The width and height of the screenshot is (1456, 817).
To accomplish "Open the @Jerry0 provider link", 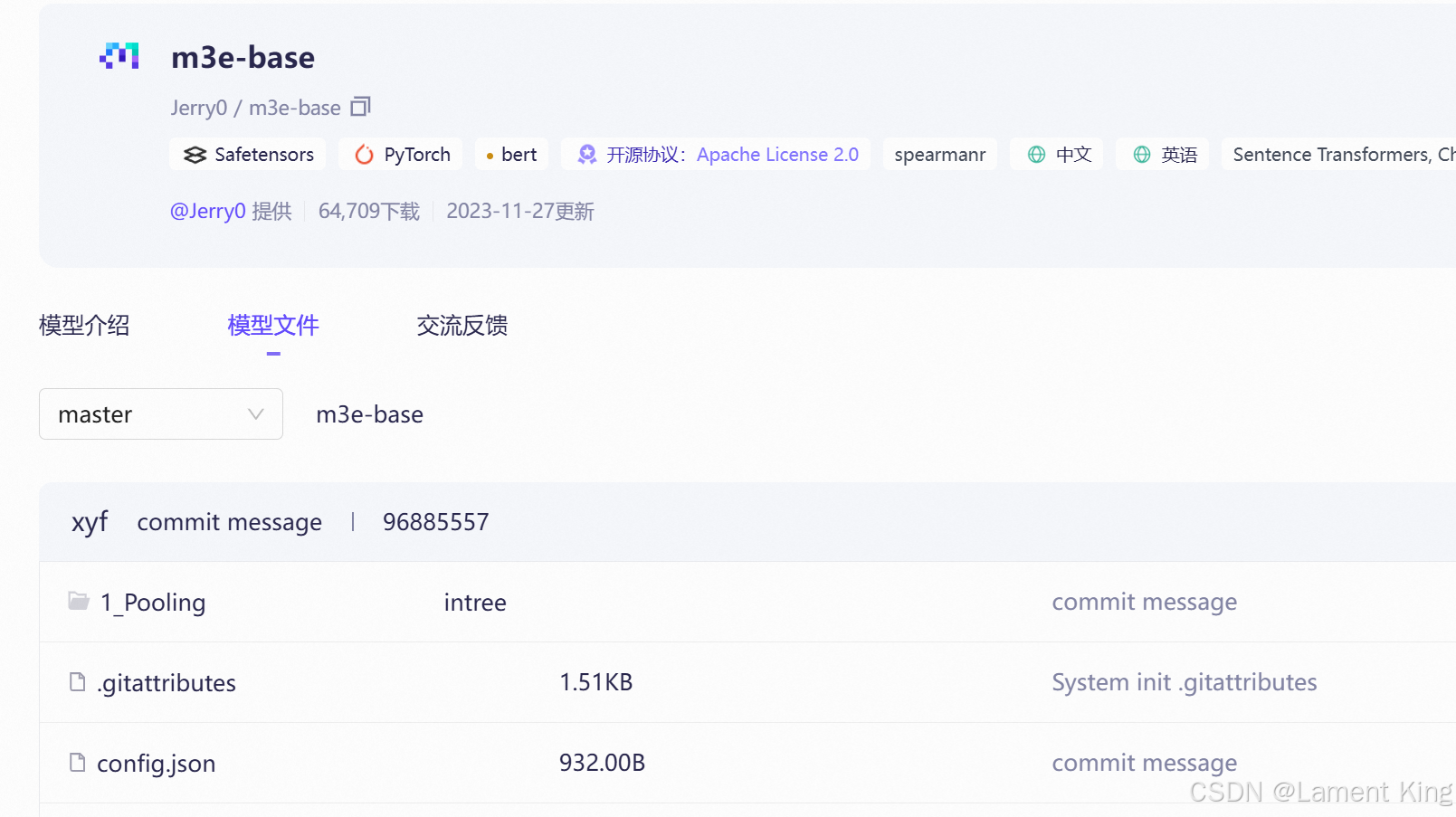I will [208, 211].
